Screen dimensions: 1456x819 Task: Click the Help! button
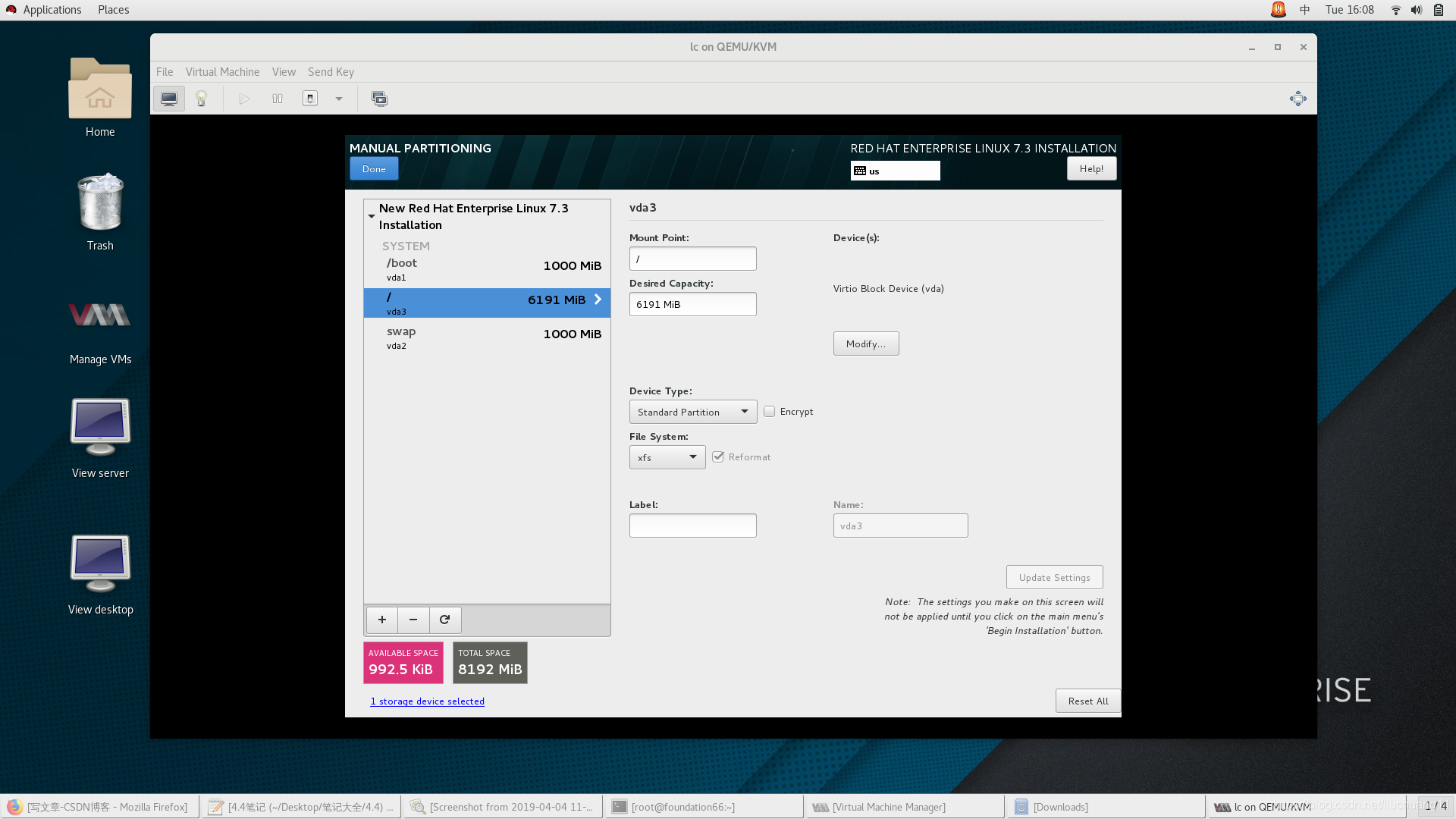[x=1091, y=168]
